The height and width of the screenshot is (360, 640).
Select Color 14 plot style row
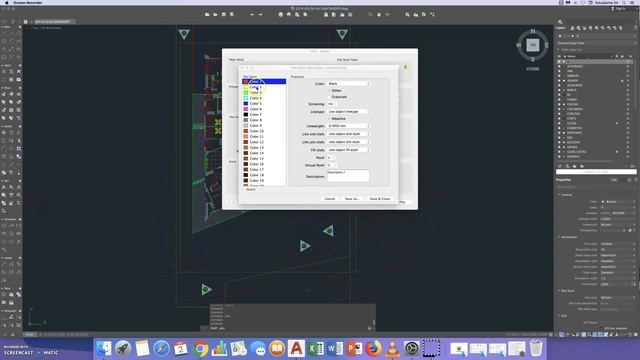264,153
